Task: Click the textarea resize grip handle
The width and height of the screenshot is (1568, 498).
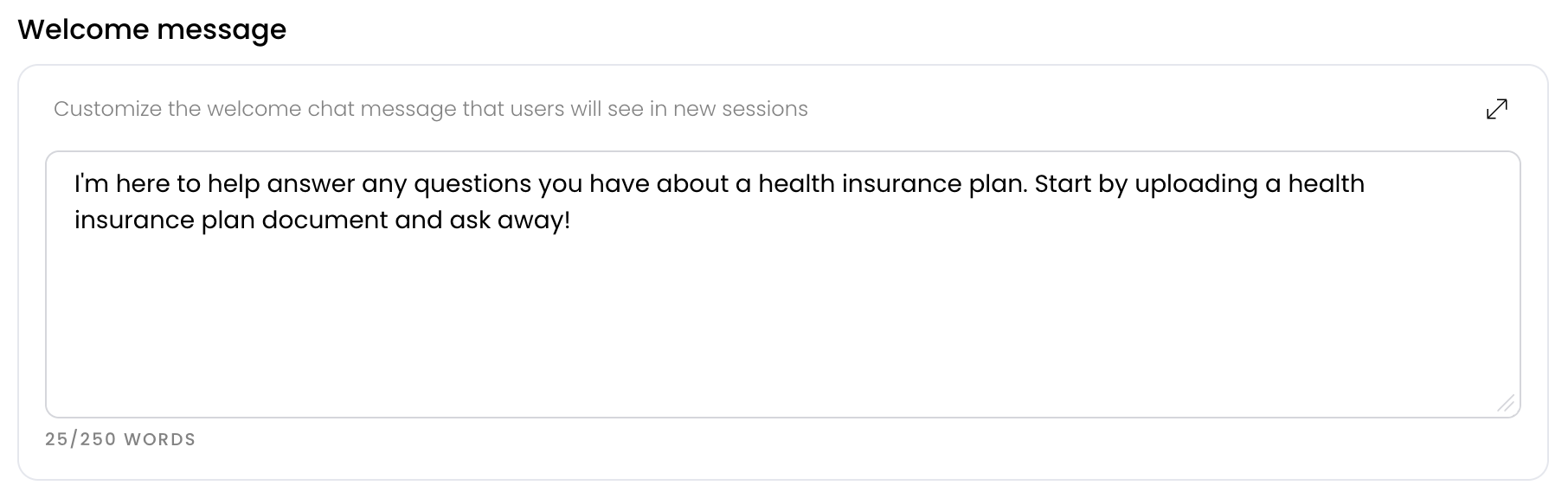Action: (1506, 403)
